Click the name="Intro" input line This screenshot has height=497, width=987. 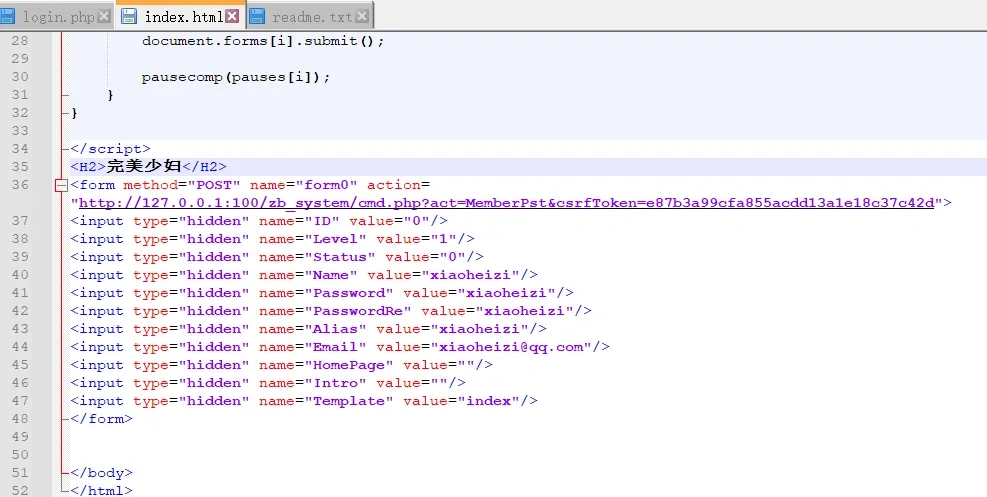pos(268,383)
